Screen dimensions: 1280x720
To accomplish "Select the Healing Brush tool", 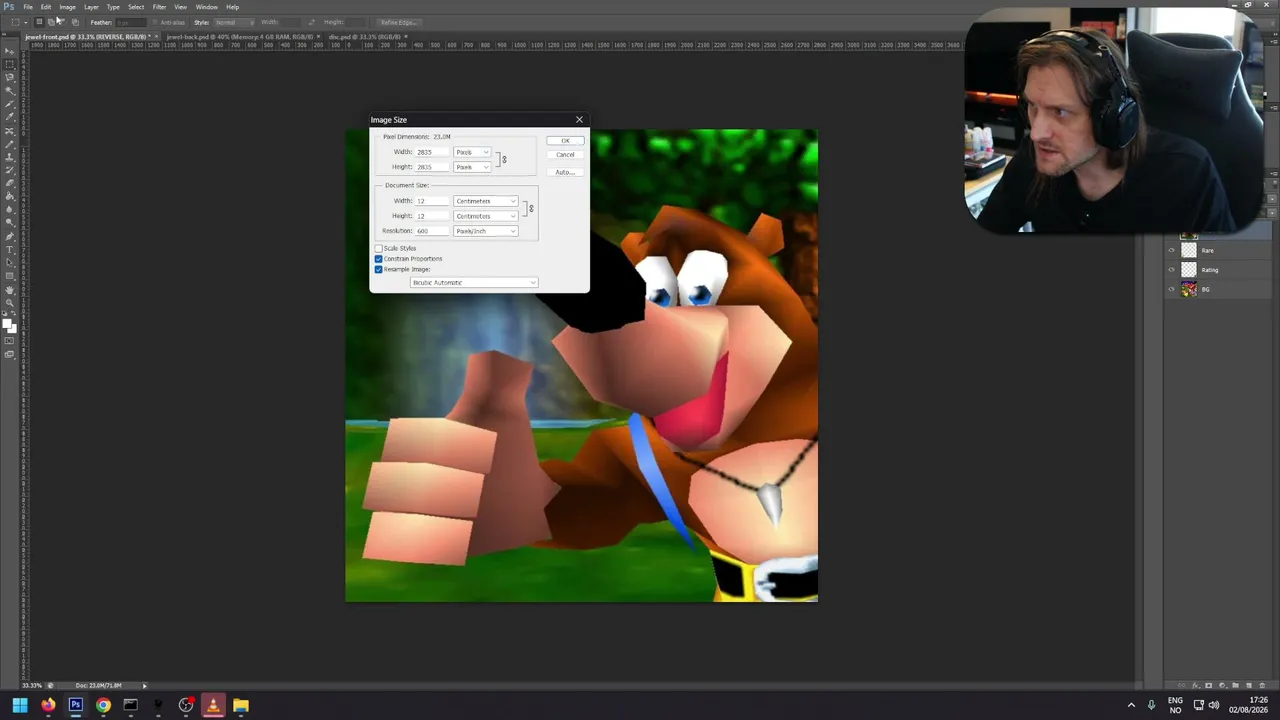I will point(10,131).
